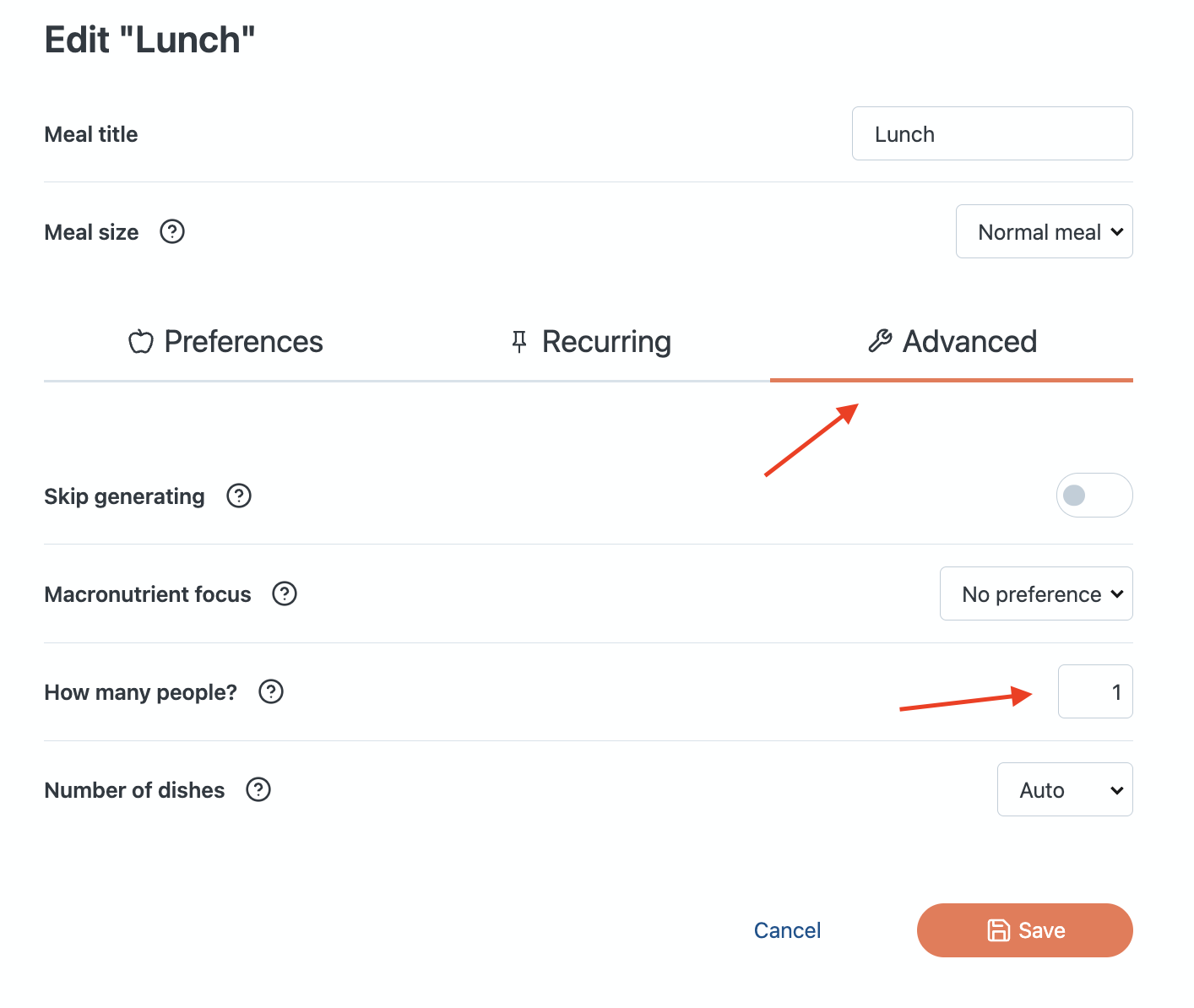Image resolution: width=1194 pixels, height=1008 pixels.
Task: Switch to the Preferences tab
Action: (226, 342)
